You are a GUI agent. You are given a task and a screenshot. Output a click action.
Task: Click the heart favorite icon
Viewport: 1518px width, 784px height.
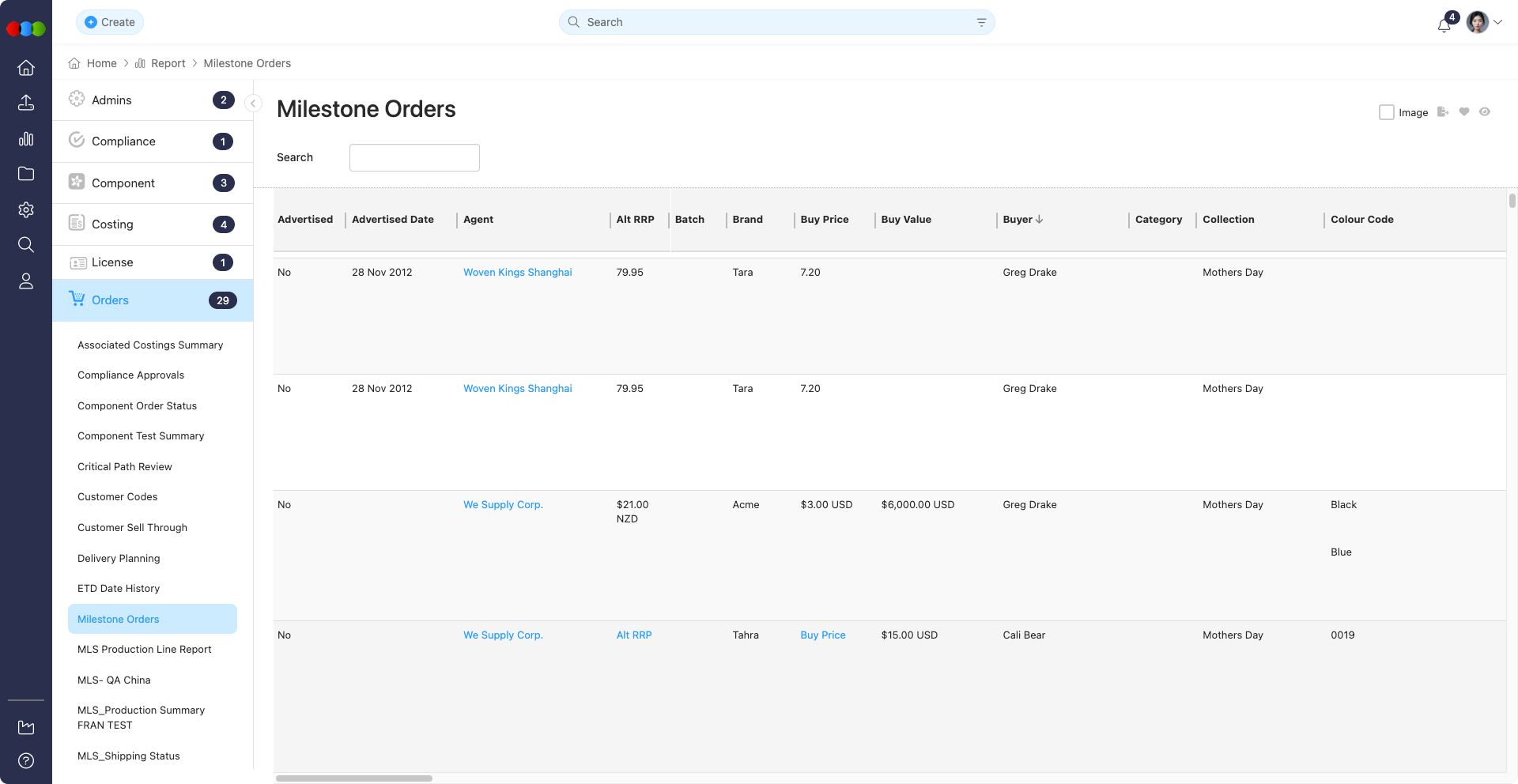pos(1464,112)
